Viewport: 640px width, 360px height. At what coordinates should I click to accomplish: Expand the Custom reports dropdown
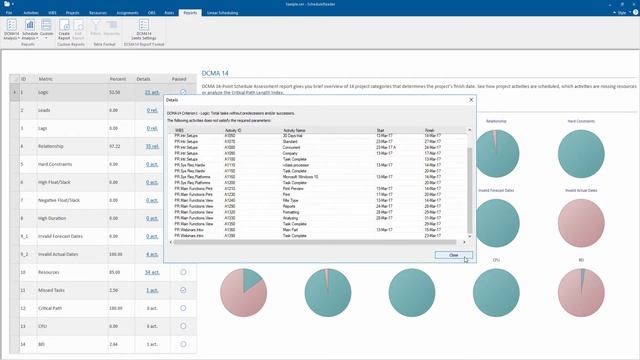[47, 29]
